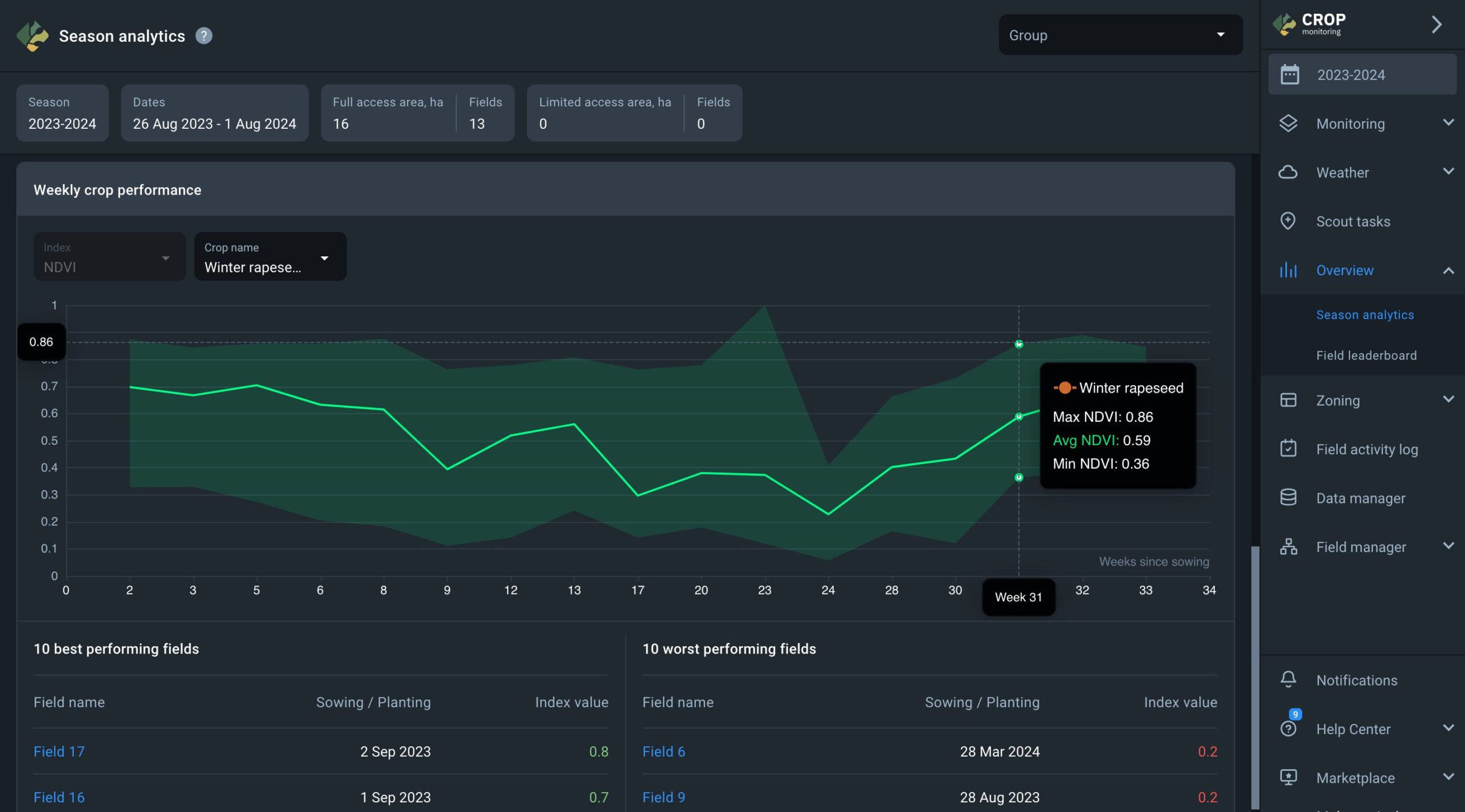1465x812 pixels.
Task: Open the Group dropdown
Action: [1120, 35]
